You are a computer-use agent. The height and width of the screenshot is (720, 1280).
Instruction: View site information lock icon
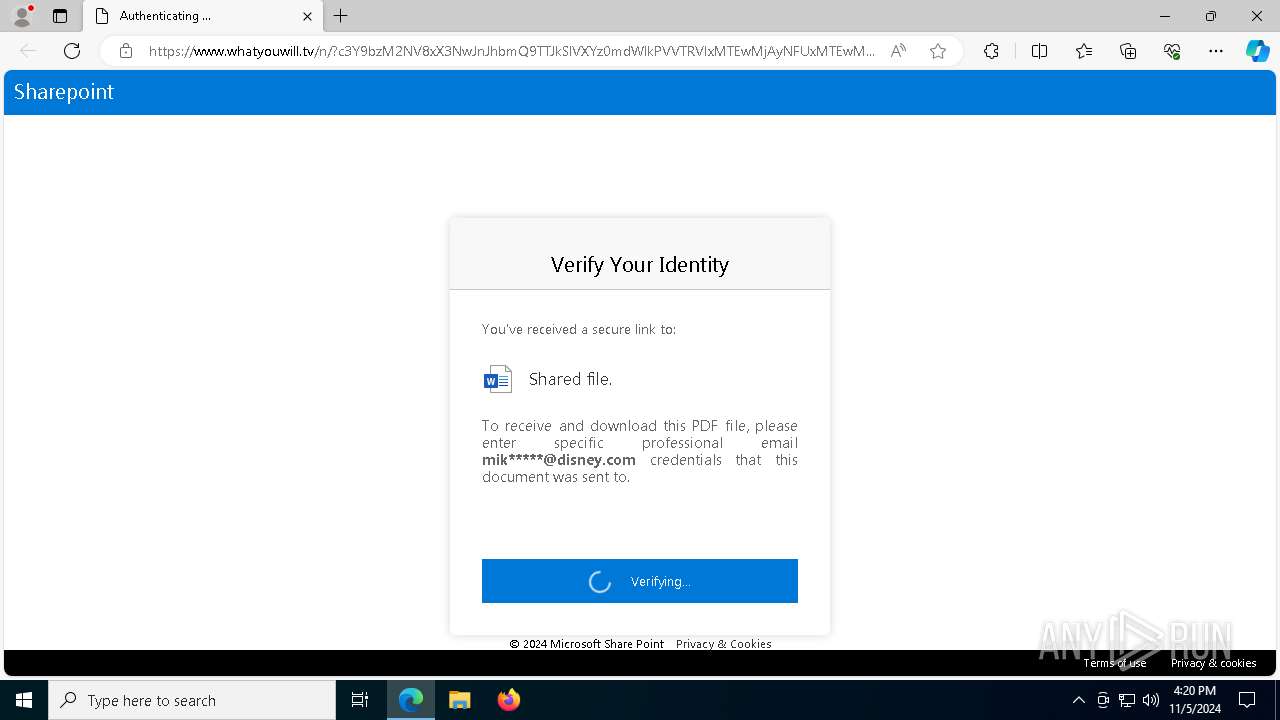pos(126,51)
